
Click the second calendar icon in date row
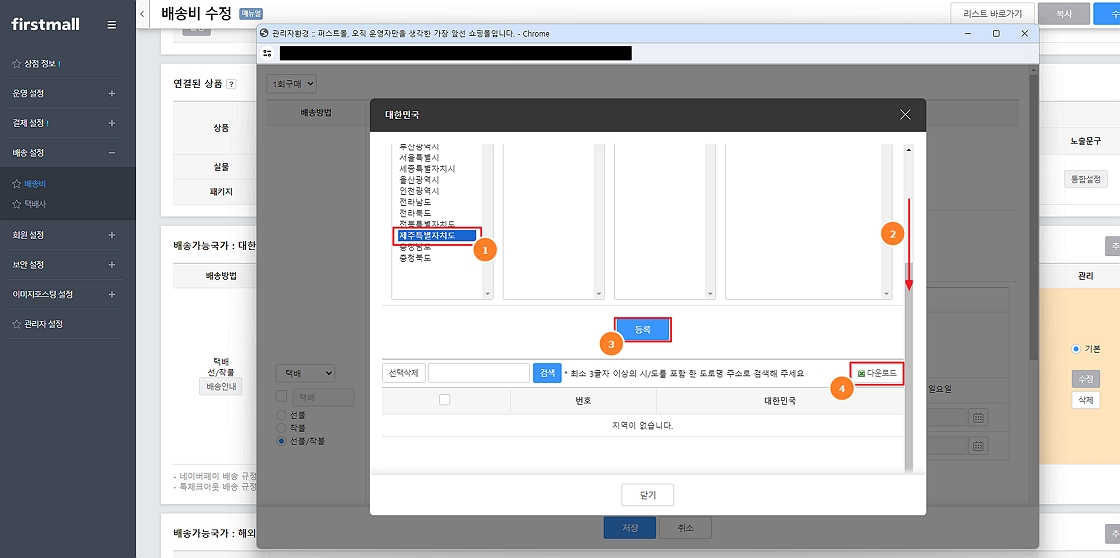point(978,445)
